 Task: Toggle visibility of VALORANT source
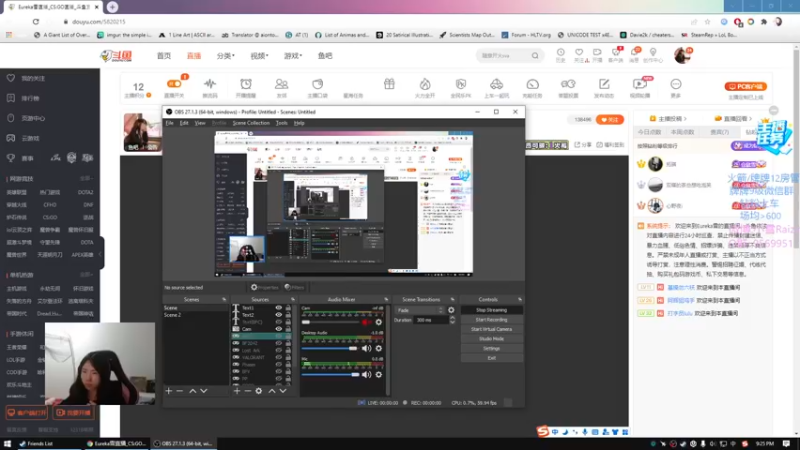coord(279,358)
